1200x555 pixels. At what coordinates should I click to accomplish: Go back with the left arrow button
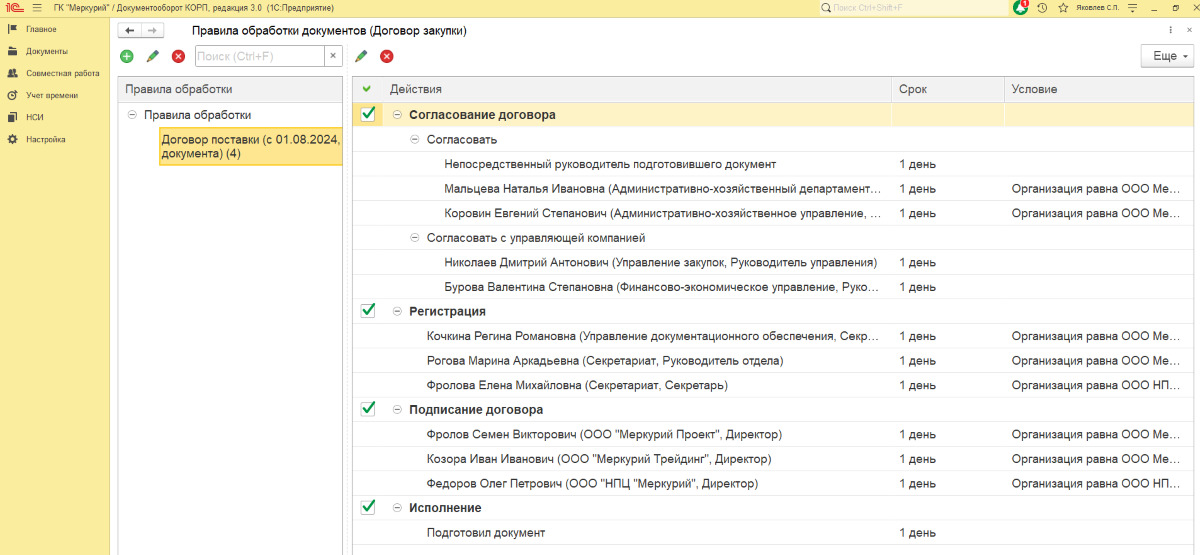click(x=129, y=31)
